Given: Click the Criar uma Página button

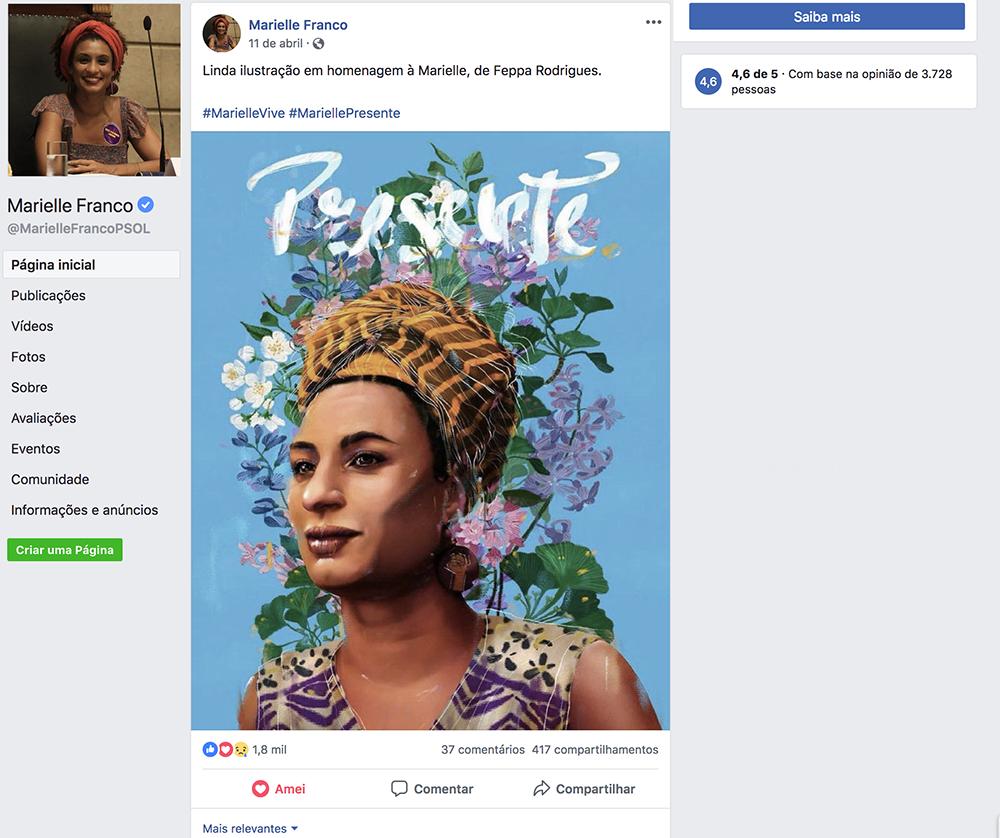Looking at the screenshot, I should (x=65, y=550).
